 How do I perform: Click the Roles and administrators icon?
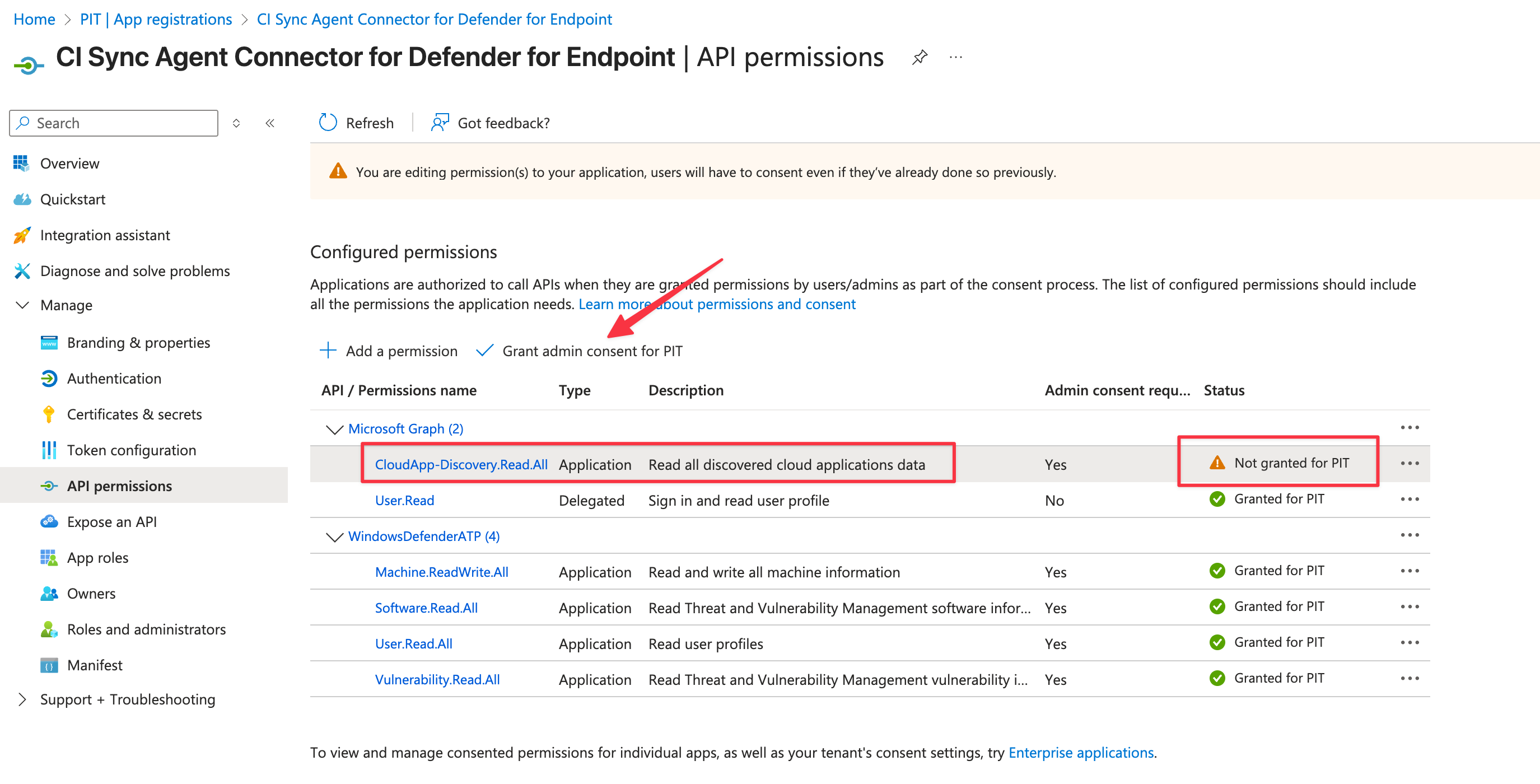(49, 629)
